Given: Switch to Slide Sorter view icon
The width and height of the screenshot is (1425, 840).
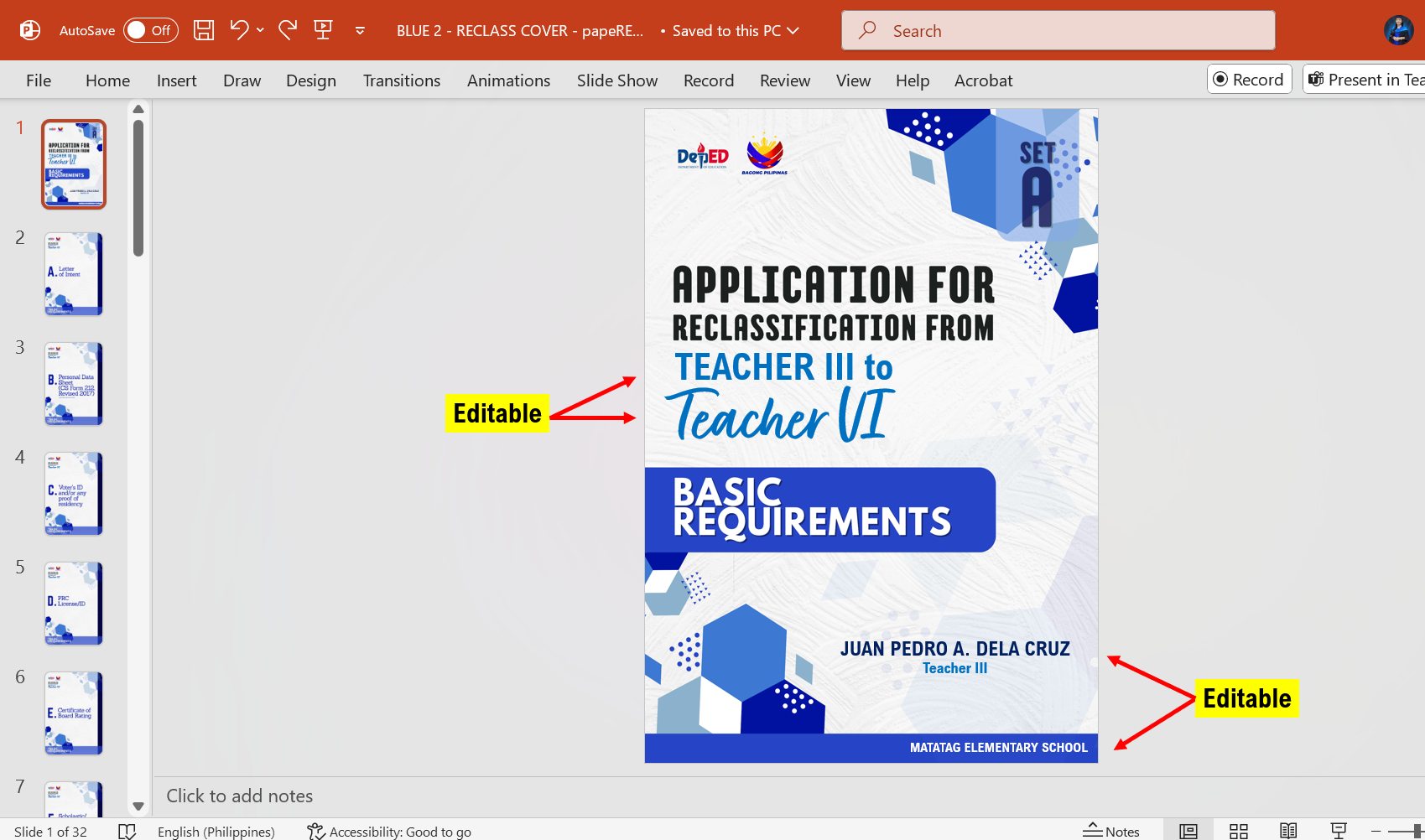Looking at the screenshot, I should pyautogui.click(x=1238, y=831).
